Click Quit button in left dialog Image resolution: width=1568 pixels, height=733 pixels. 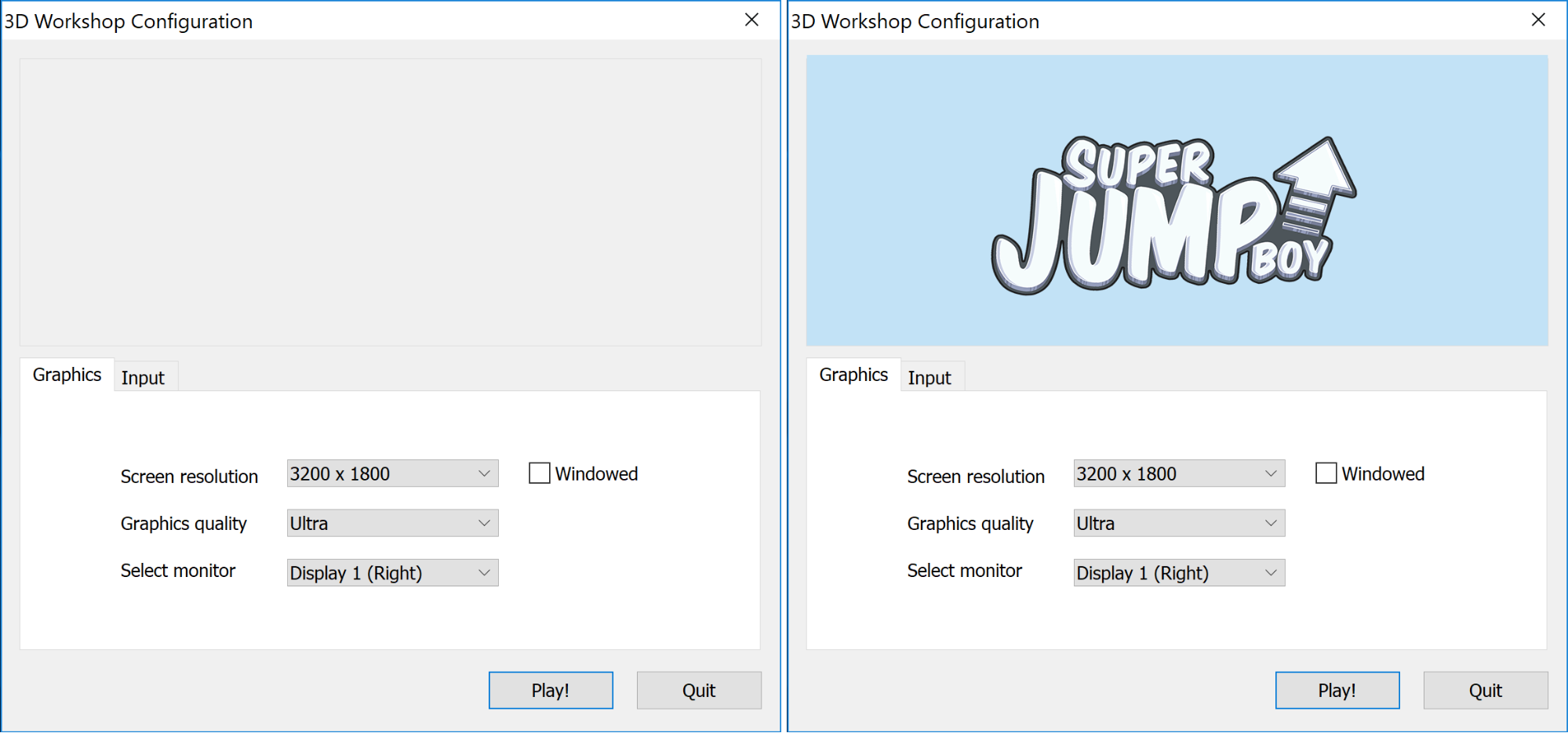(698, 691)
